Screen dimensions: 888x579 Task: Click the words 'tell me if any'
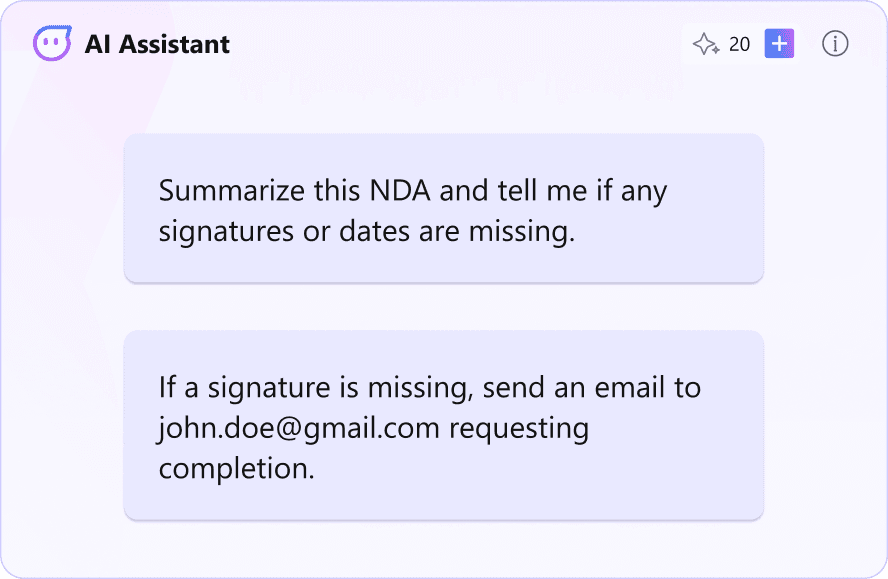click(x=590, y=191)
